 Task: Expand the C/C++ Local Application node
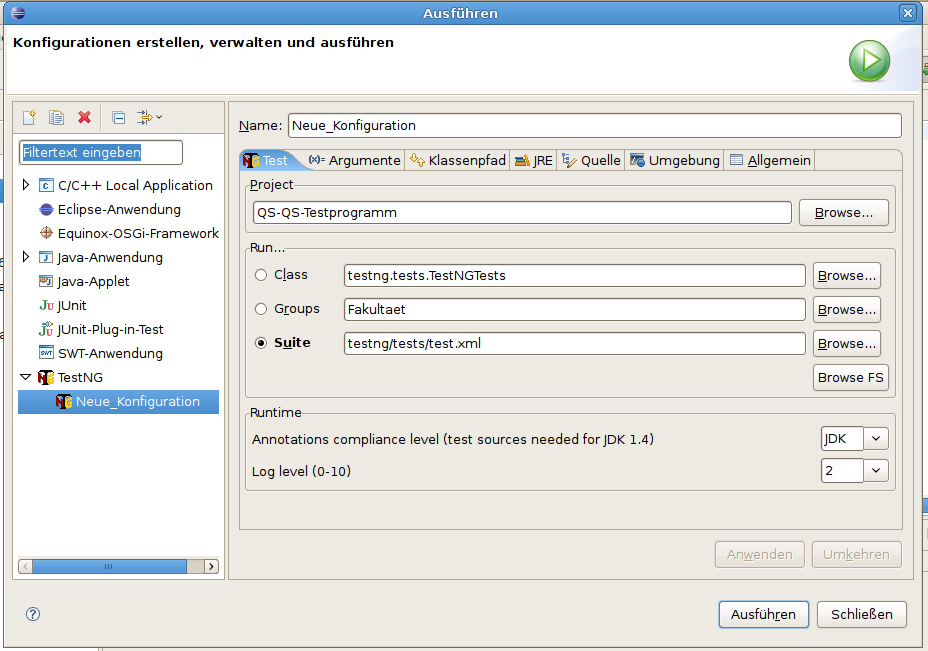25,185
